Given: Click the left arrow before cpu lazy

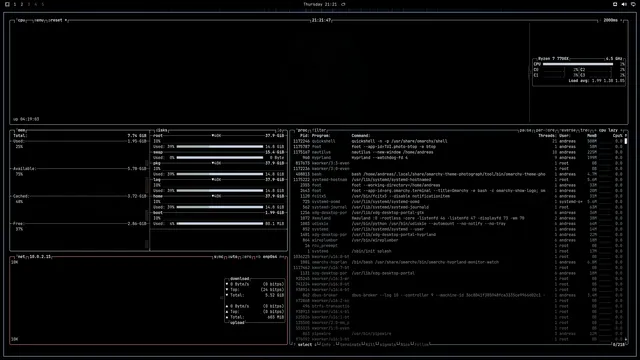Looking at the screenshot, I should coord(595,130).
